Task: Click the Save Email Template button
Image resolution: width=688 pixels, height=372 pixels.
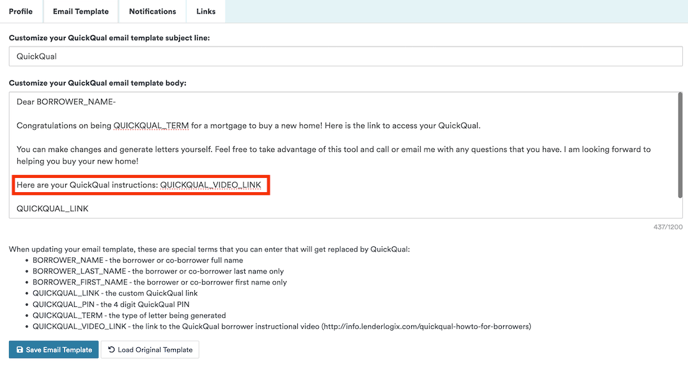Action: tap(54, 350)
